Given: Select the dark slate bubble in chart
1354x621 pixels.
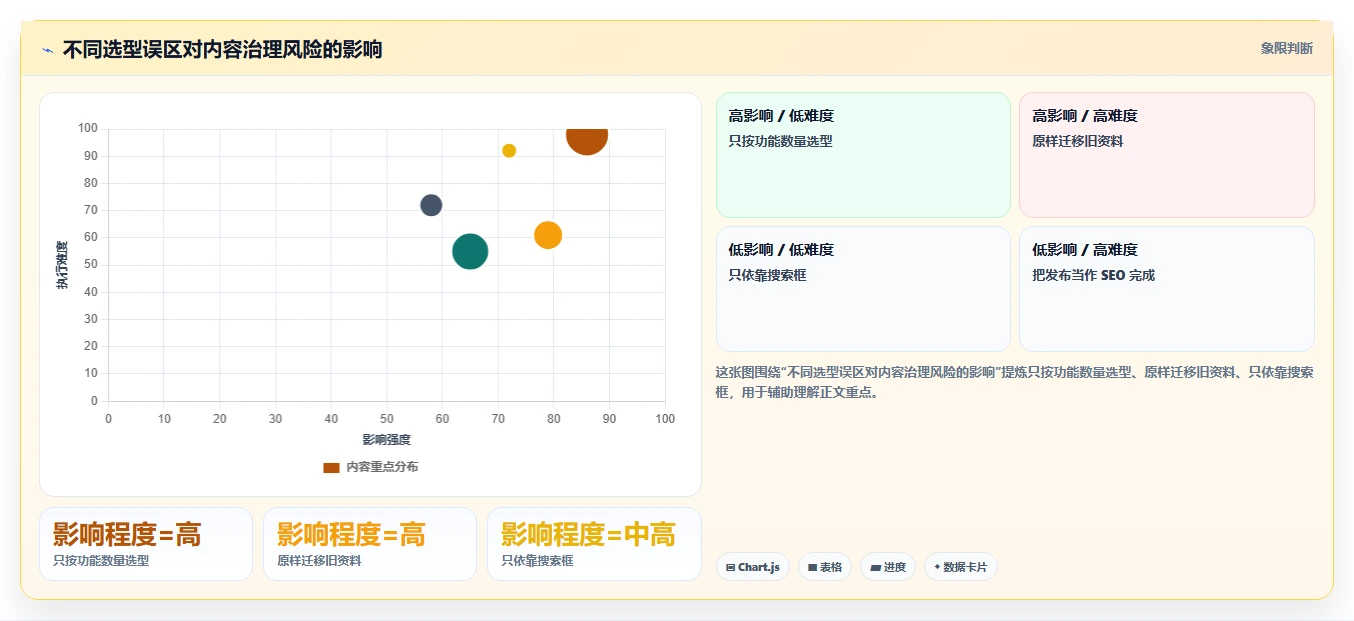Looking at the screenshot, I should [x=431, y=205].
